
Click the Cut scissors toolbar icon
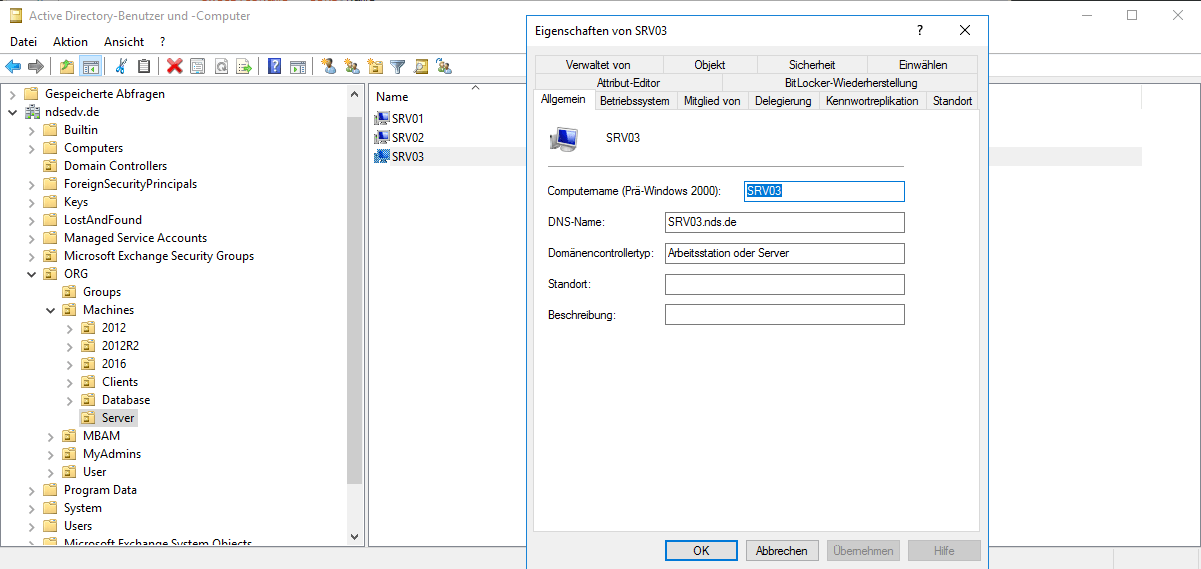point(121,67)
